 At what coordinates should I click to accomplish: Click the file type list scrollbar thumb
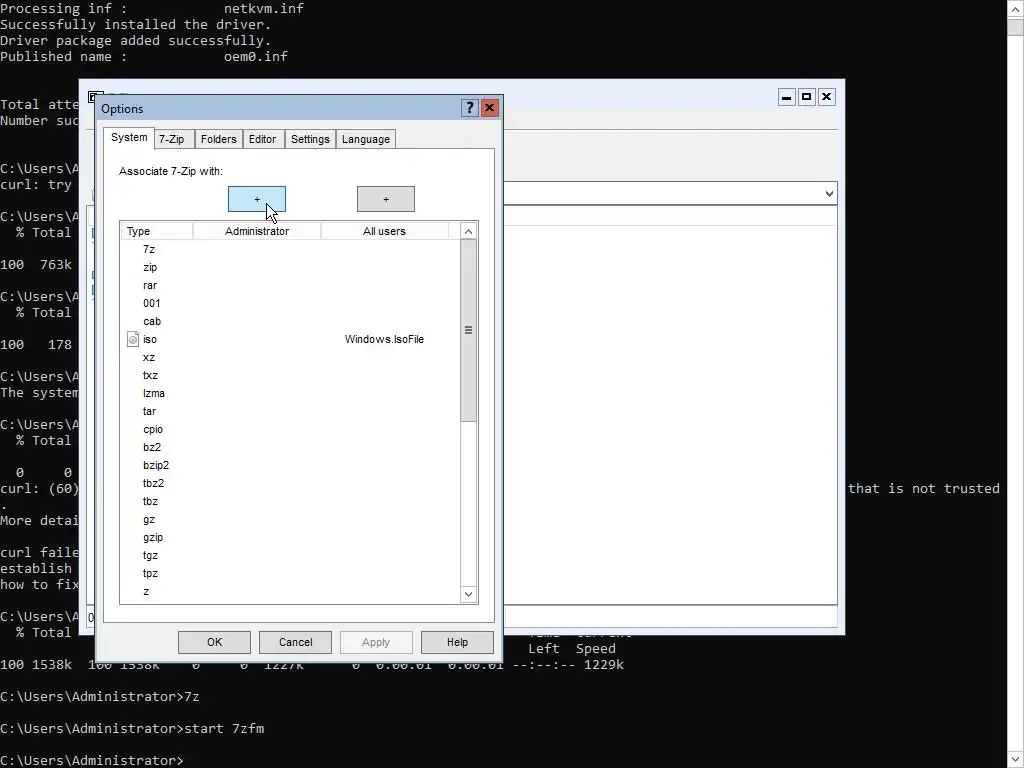pos(468,330)
